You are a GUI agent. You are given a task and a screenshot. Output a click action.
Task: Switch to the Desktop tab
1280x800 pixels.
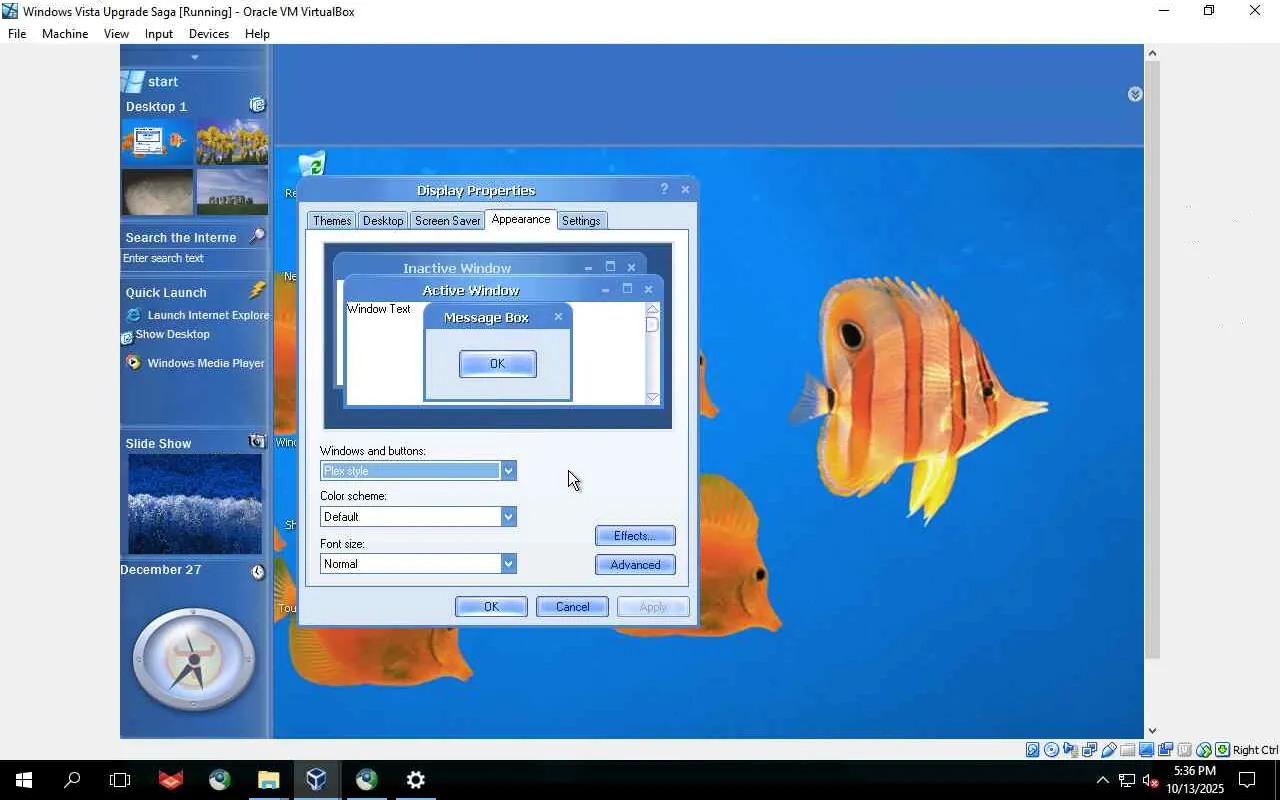[x=383, y=221]
